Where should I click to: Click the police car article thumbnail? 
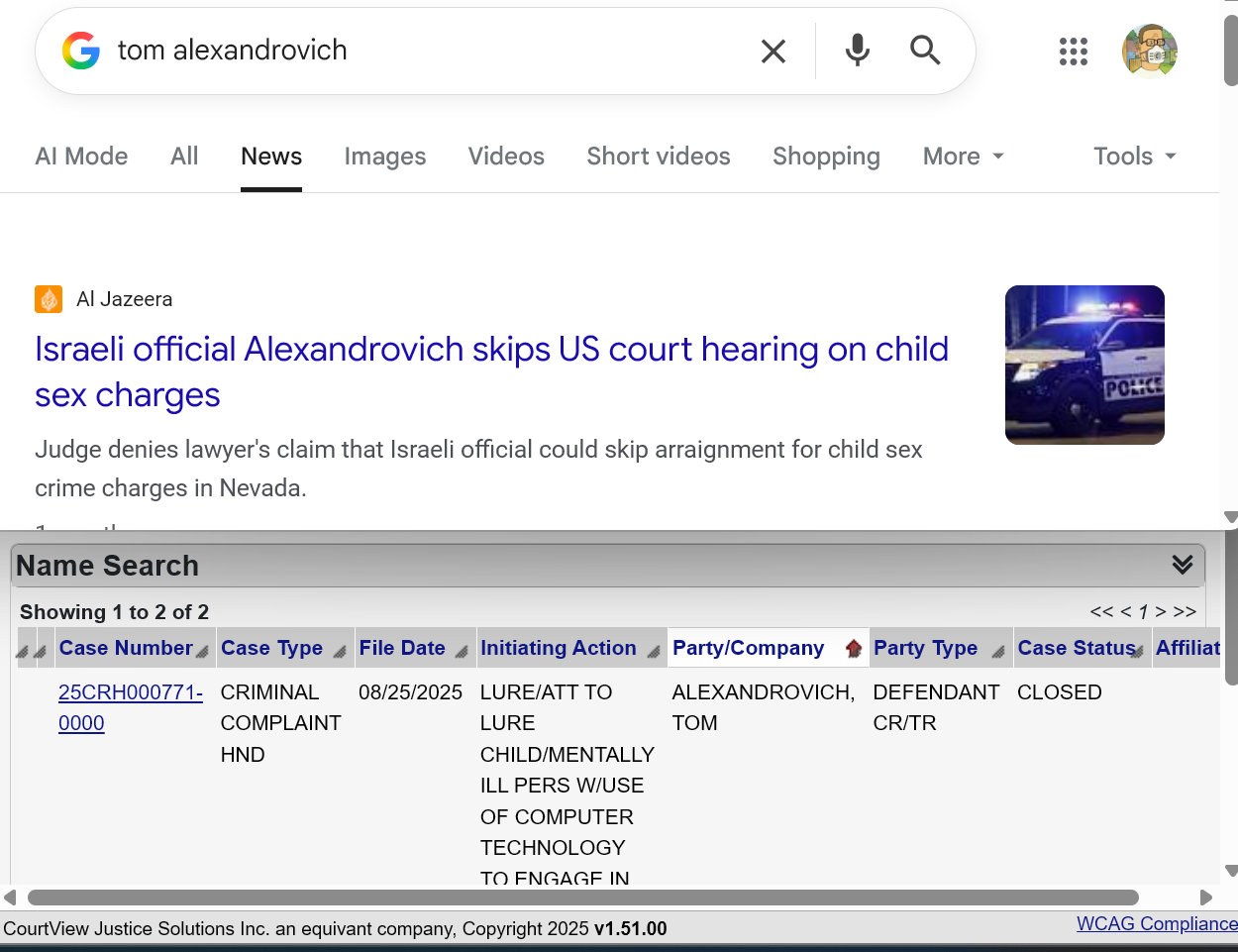pos(1084,365)
